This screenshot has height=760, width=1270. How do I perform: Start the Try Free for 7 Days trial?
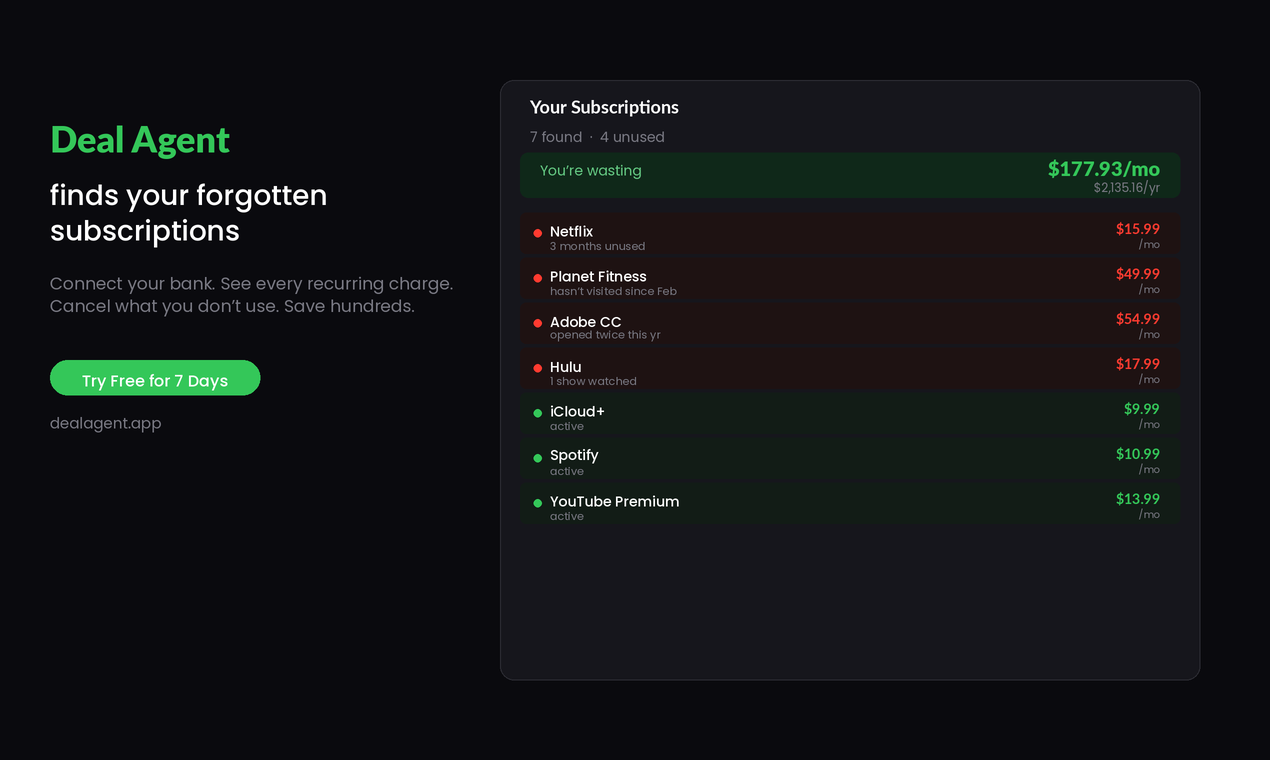point(155,378)
